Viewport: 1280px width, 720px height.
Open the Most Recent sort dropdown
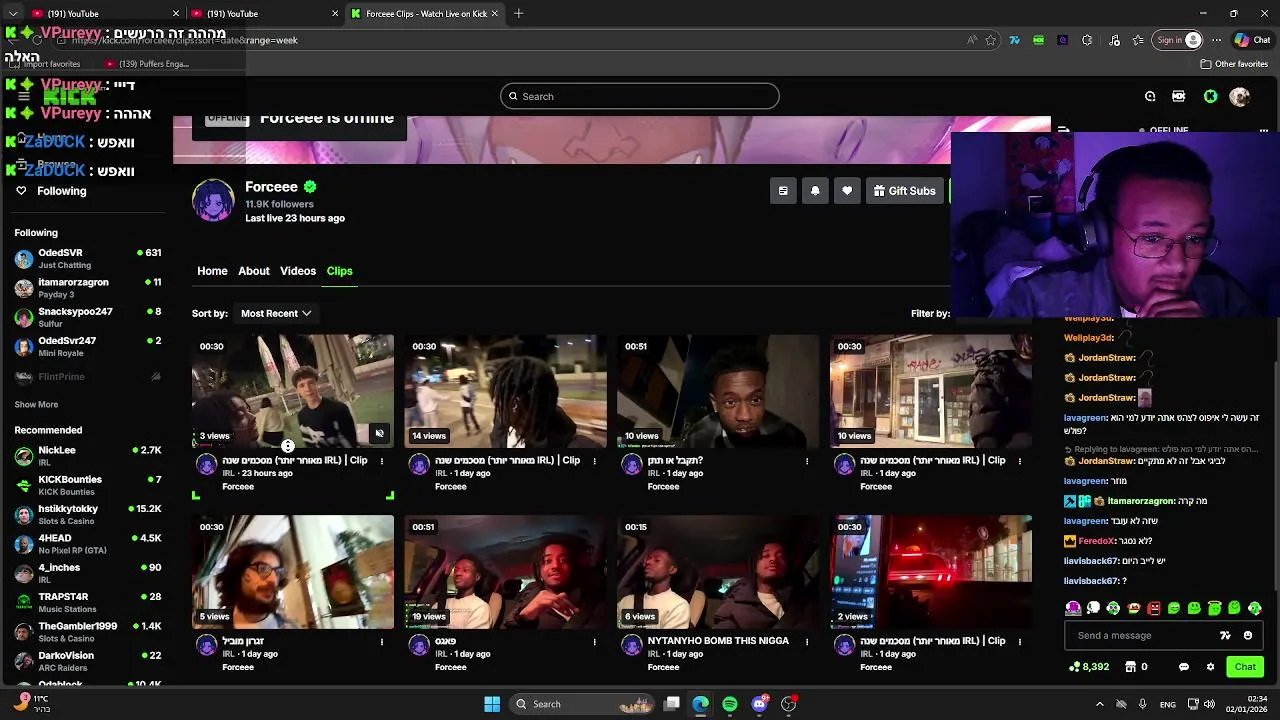[x=276, y=313]
